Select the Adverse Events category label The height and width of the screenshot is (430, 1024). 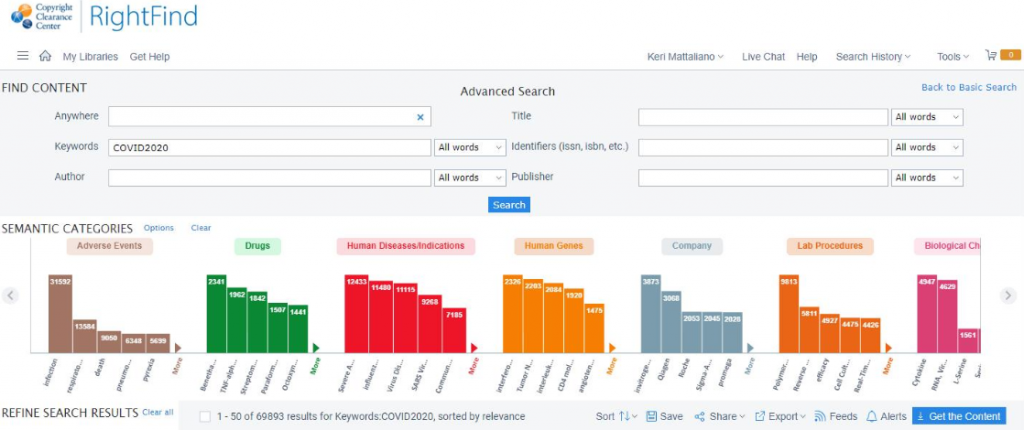tap(110, 246)
